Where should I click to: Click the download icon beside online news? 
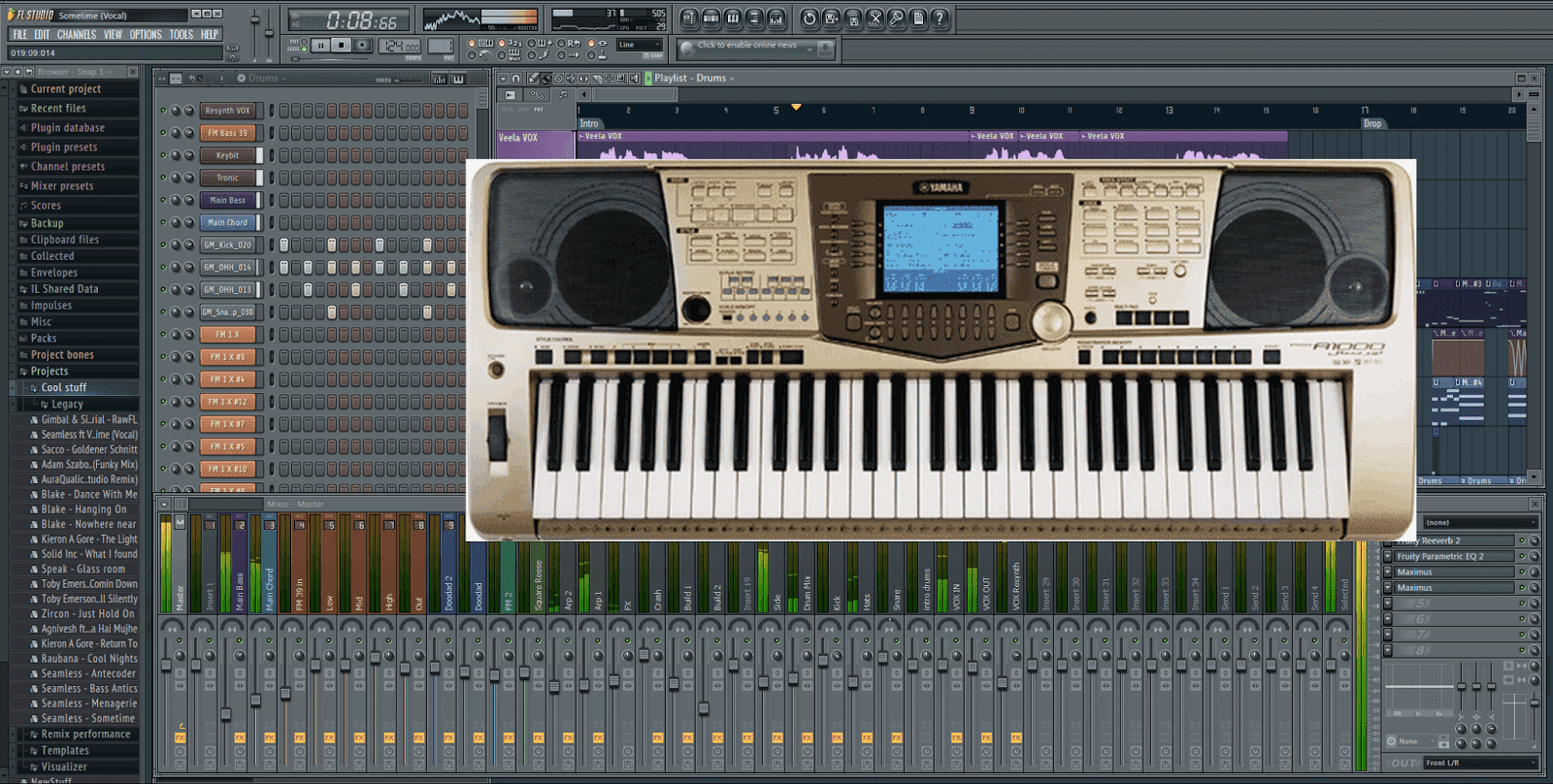click(825, 49)
